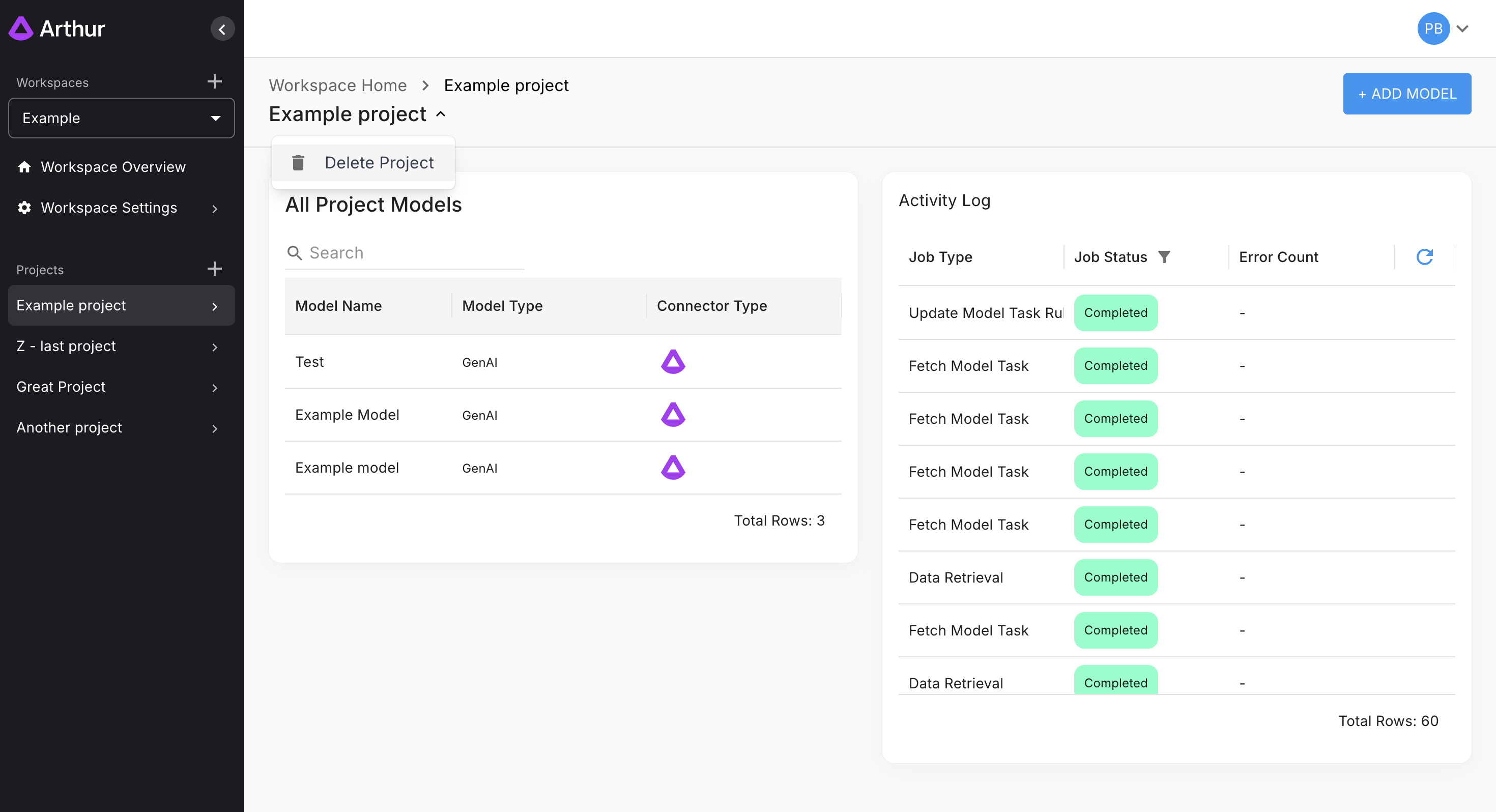Collapse the sidebar with the arrow button
Image resolution: width=1496 pixels, height=812 pixels.
pyautogui.click(x=222, y=29)
